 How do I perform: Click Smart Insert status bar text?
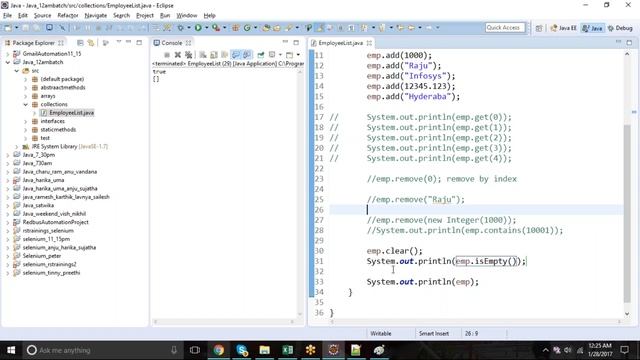[x=434, y=333]
